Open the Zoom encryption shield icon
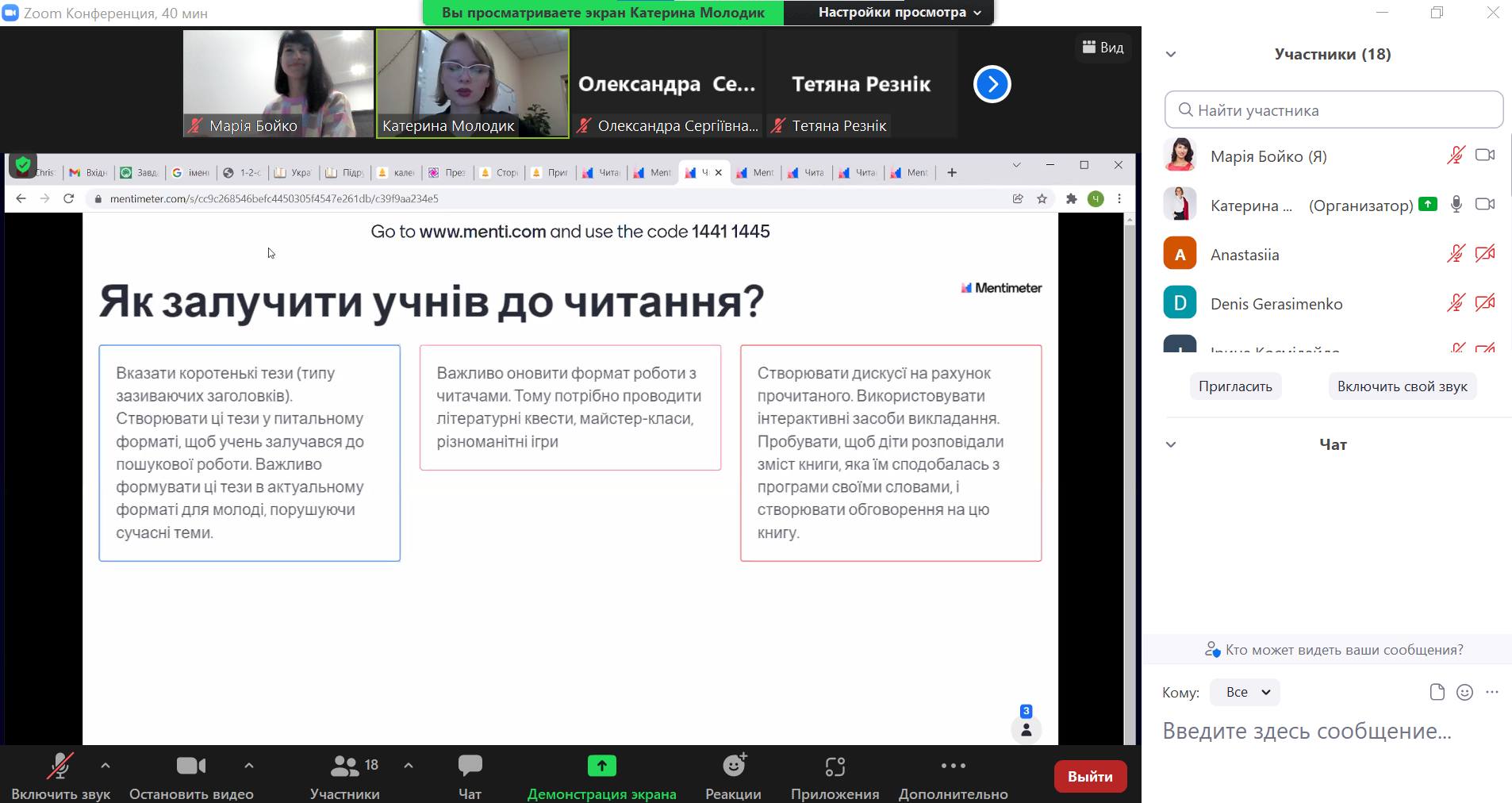1512x803 pixels. [23, 165]
